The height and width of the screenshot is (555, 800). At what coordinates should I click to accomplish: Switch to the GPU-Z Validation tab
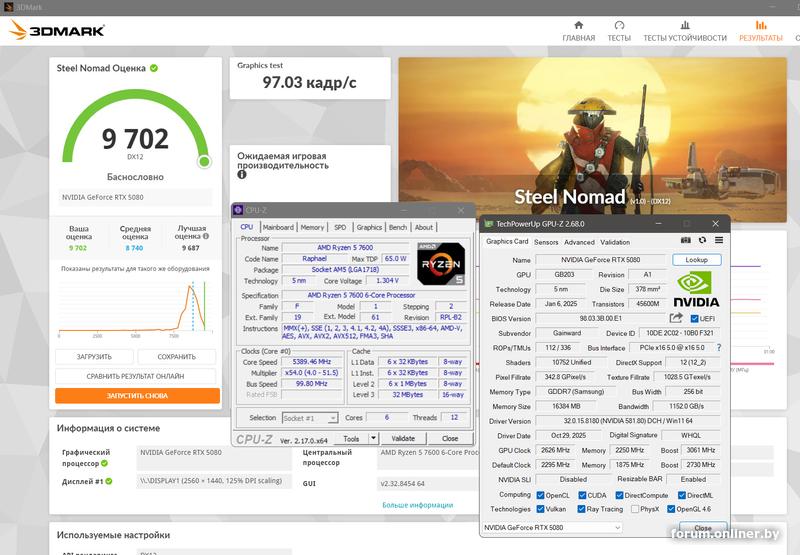click(x=615, y=242)
